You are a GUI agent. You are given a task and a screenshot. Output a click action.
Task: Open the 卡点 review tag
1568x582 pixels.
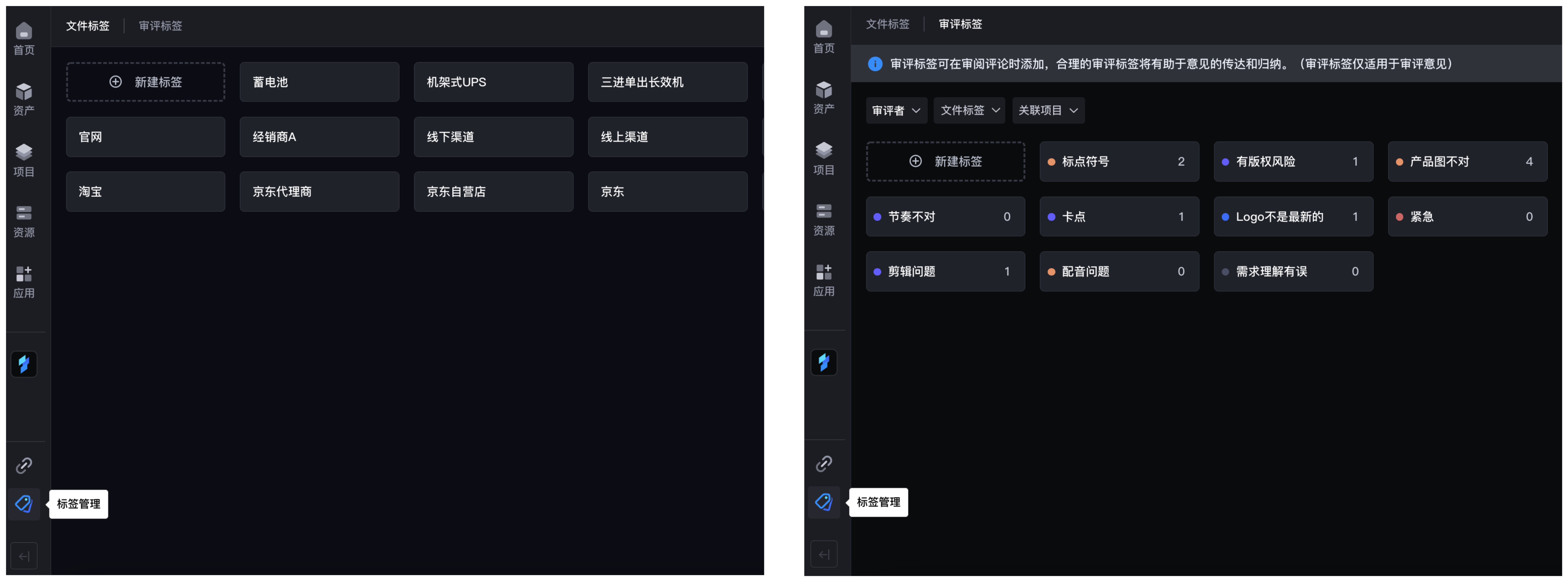tap(1119, 217)
